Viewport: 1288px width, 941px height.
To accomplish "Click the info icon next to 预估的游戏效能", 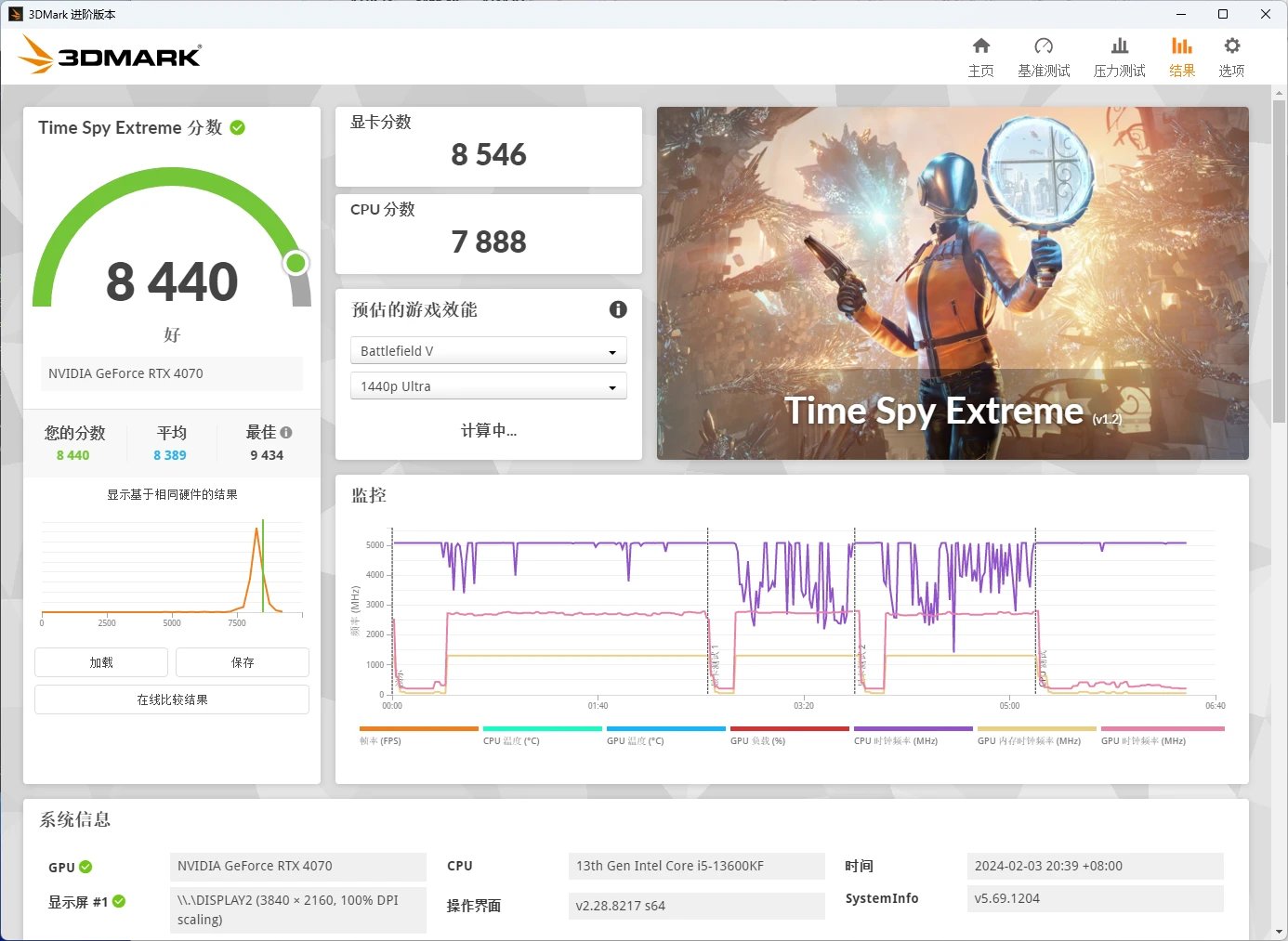I will click(x=618, y=309).
